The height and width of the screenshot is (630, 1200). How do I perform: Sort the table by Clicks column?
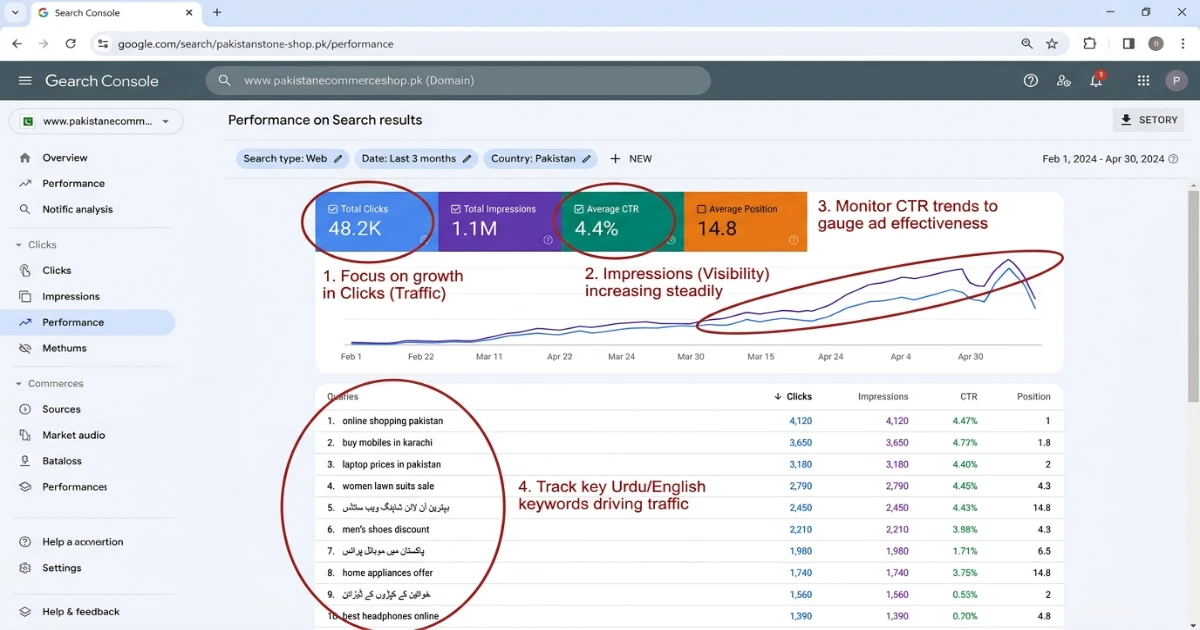tap(793, 397)
